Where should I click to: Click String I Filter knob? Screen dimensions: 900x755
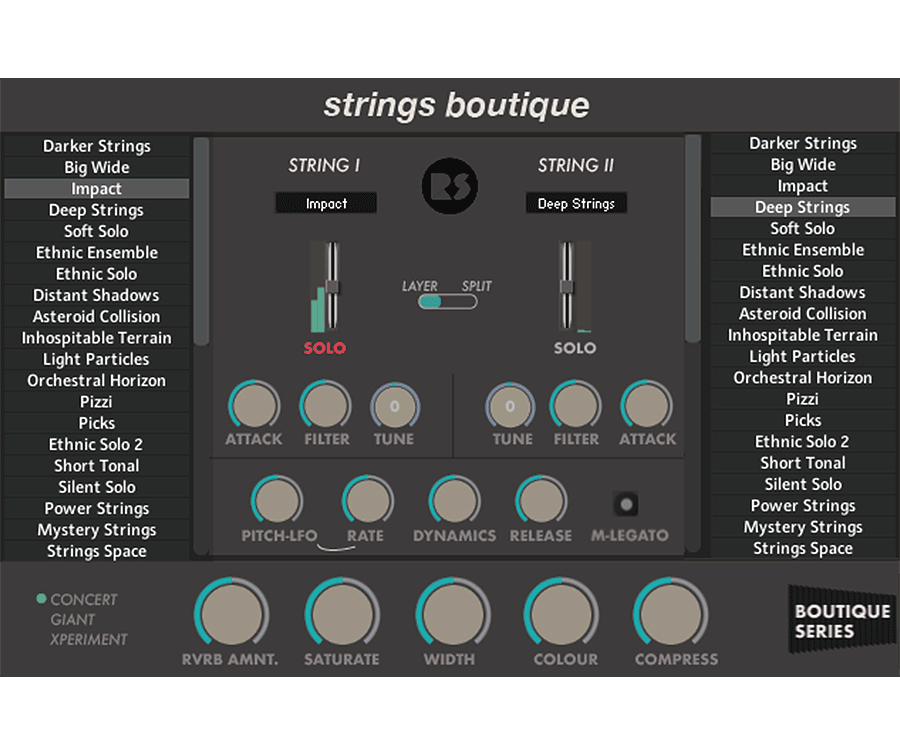325,405
